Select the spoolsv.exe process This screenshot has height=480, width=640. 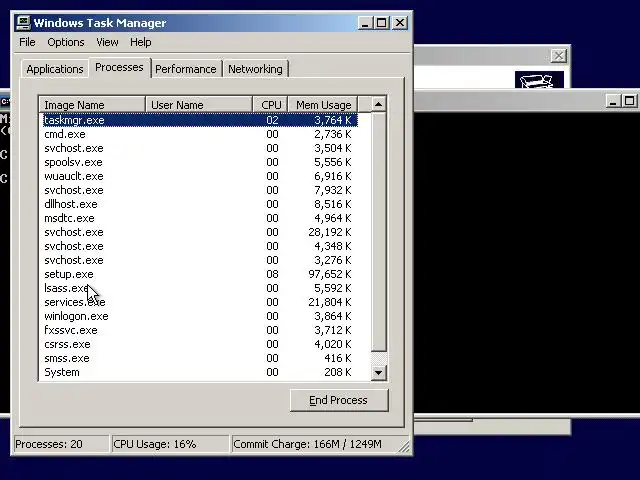(200, 162)
